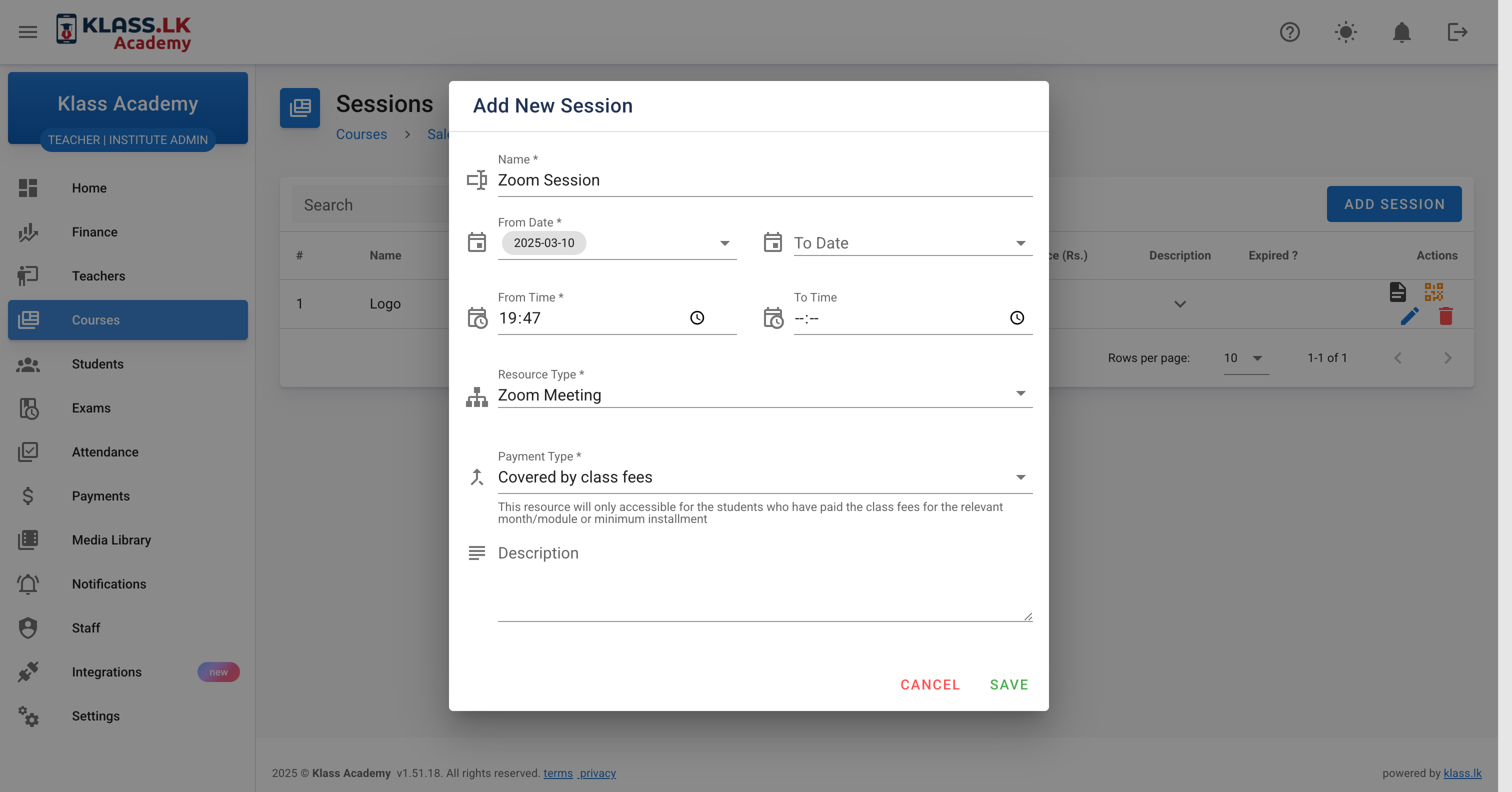
Task: Toggle light/dark theme sun icon
Action: pos(1345,31)
